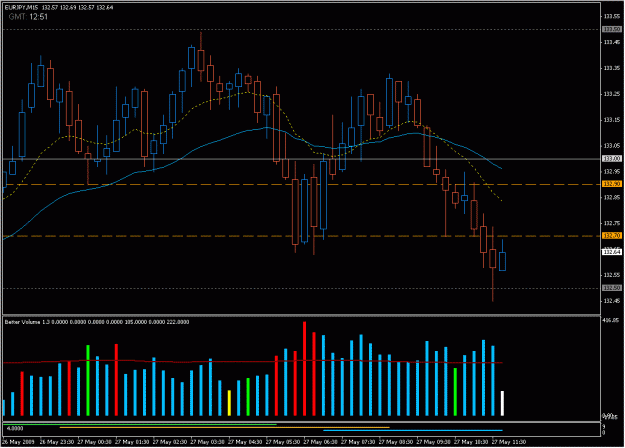
Task: Click the 133.25 price scale value
Action: pos(612,94)
